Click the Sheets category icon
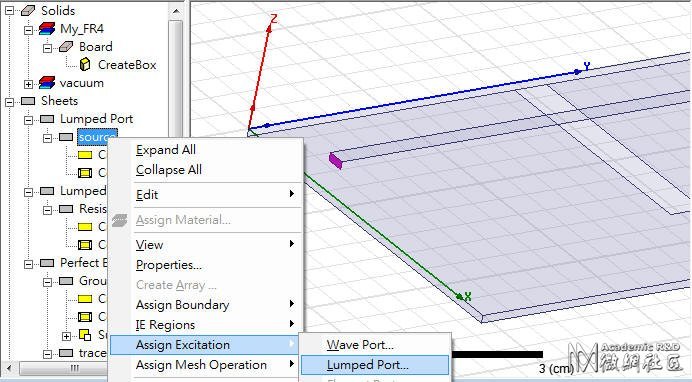This screenshot has width=692, height=382. 28,101
